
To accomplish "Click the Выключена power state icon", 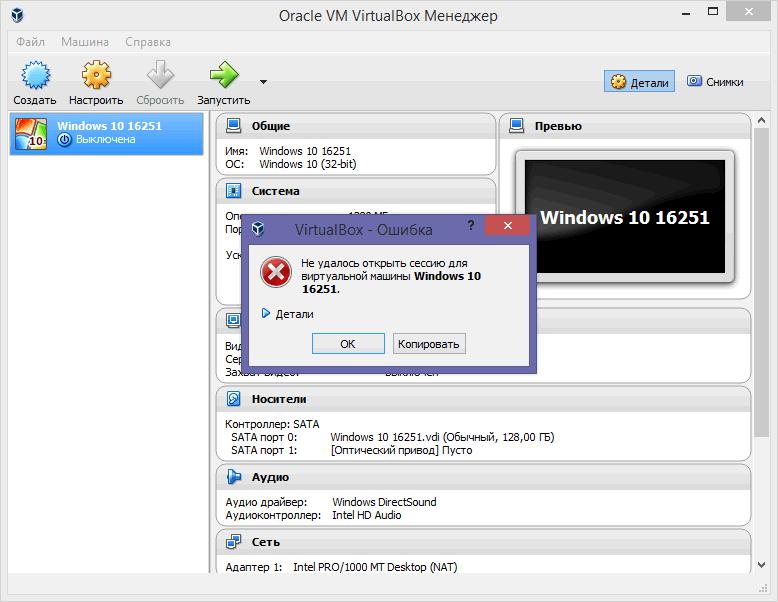I will coord(65,140).
